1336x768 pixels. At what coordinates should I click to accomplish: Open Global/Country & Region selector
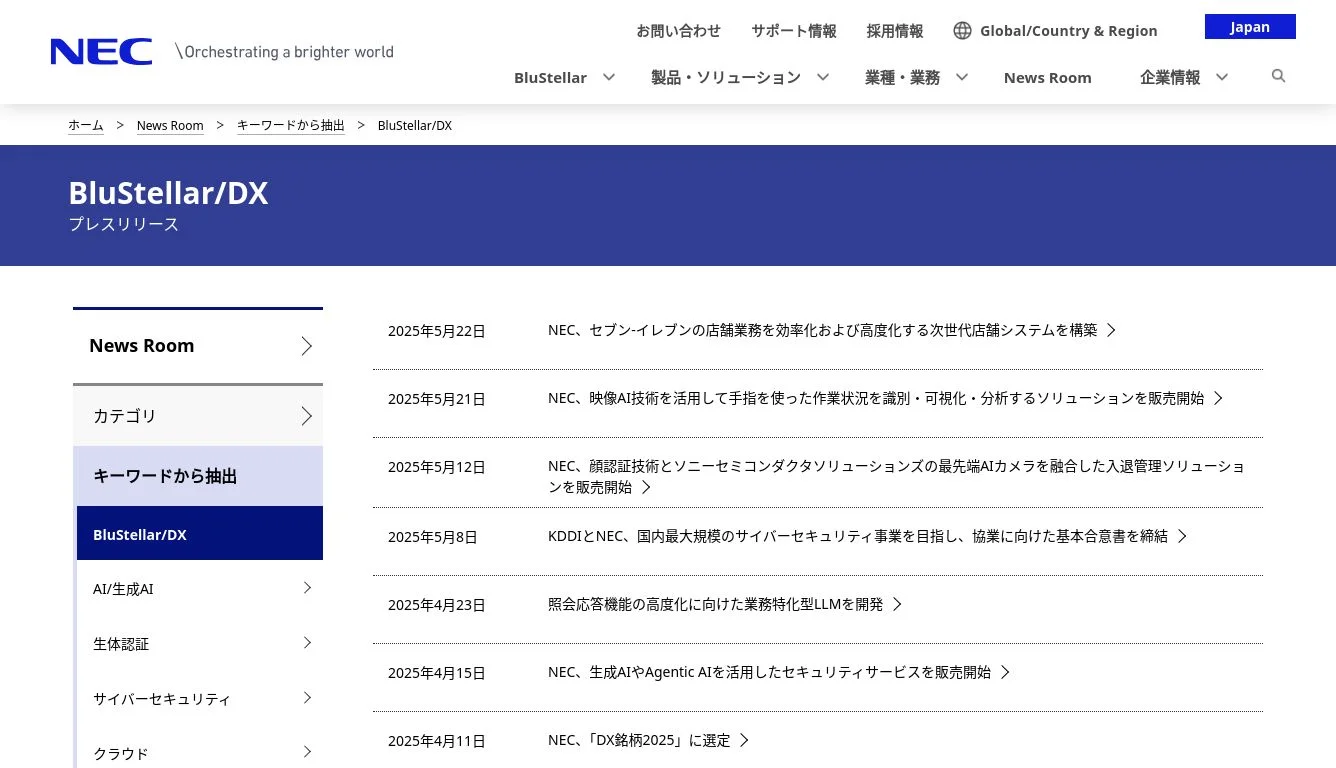coord(1068,31)
